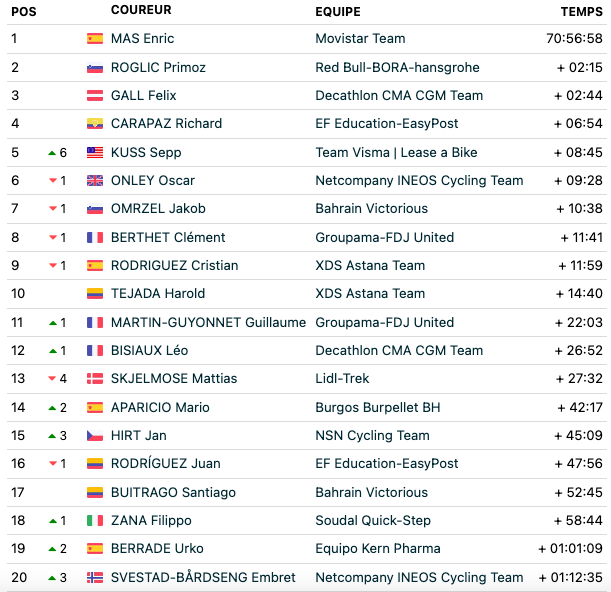Click the US flag next to KUSS Sepp

95,152
